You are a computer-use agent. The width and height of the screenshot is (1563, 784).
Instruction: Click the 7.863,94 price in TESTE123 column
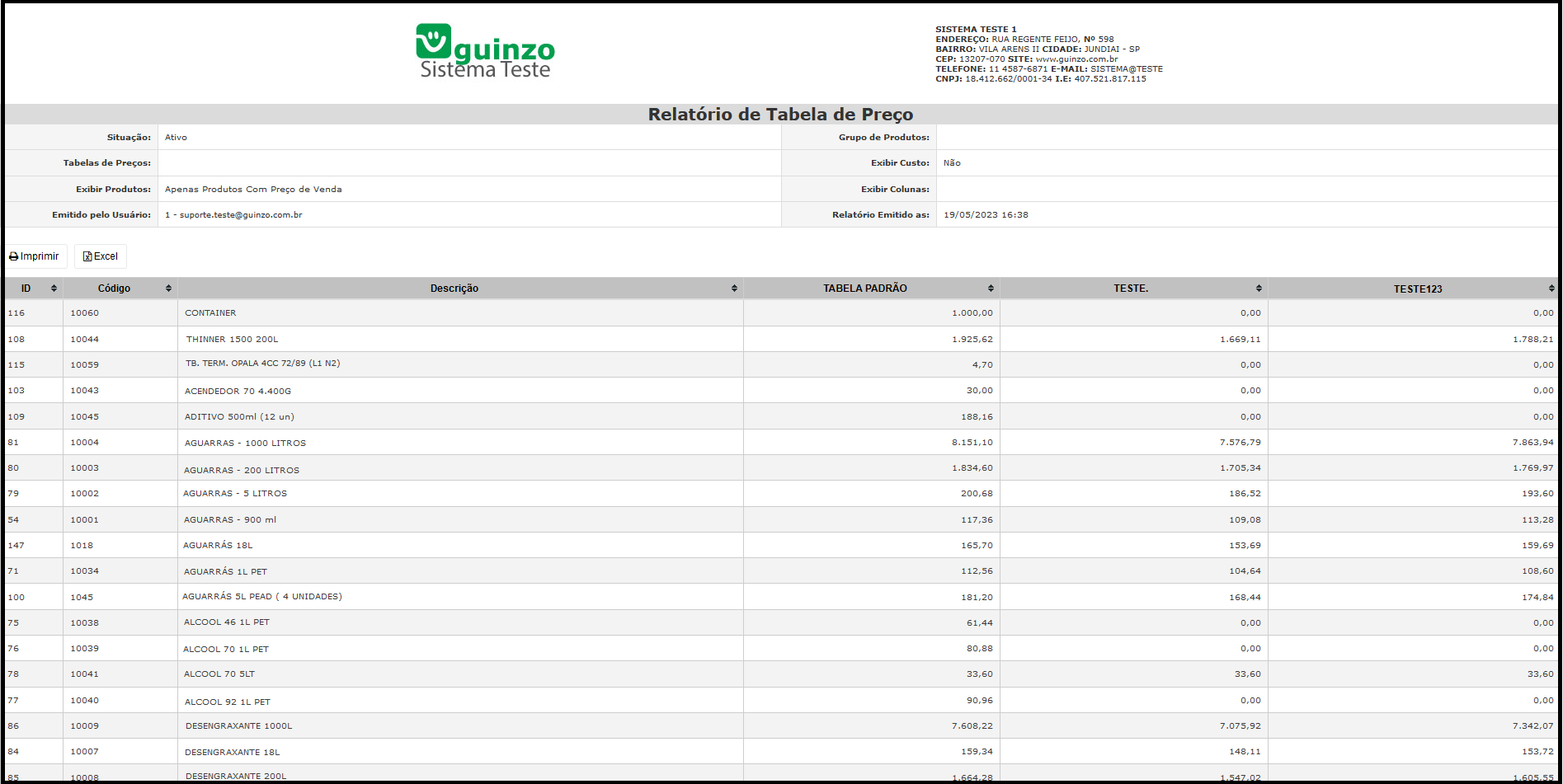[1533, 443]
